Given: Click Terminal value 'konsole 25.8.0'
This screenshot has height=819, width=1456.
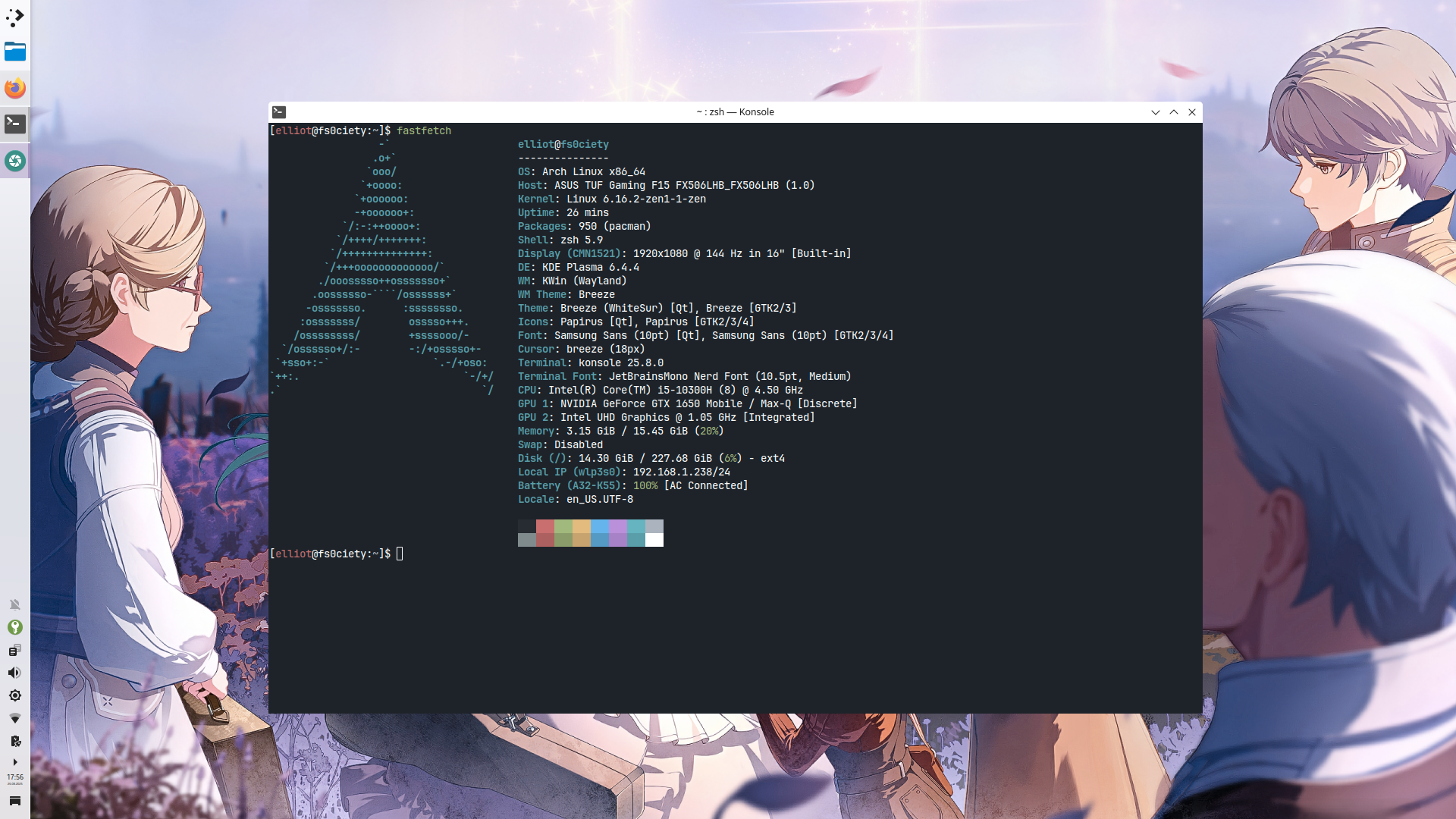Looking at the screenshot, I should [621, 363].
